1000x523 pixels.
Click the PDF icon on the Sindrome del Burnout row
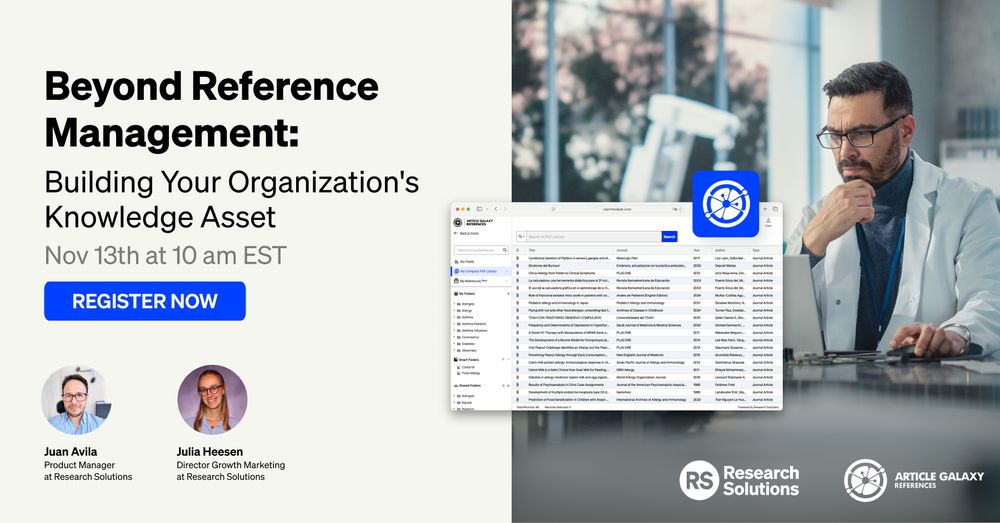pos(517,265)
